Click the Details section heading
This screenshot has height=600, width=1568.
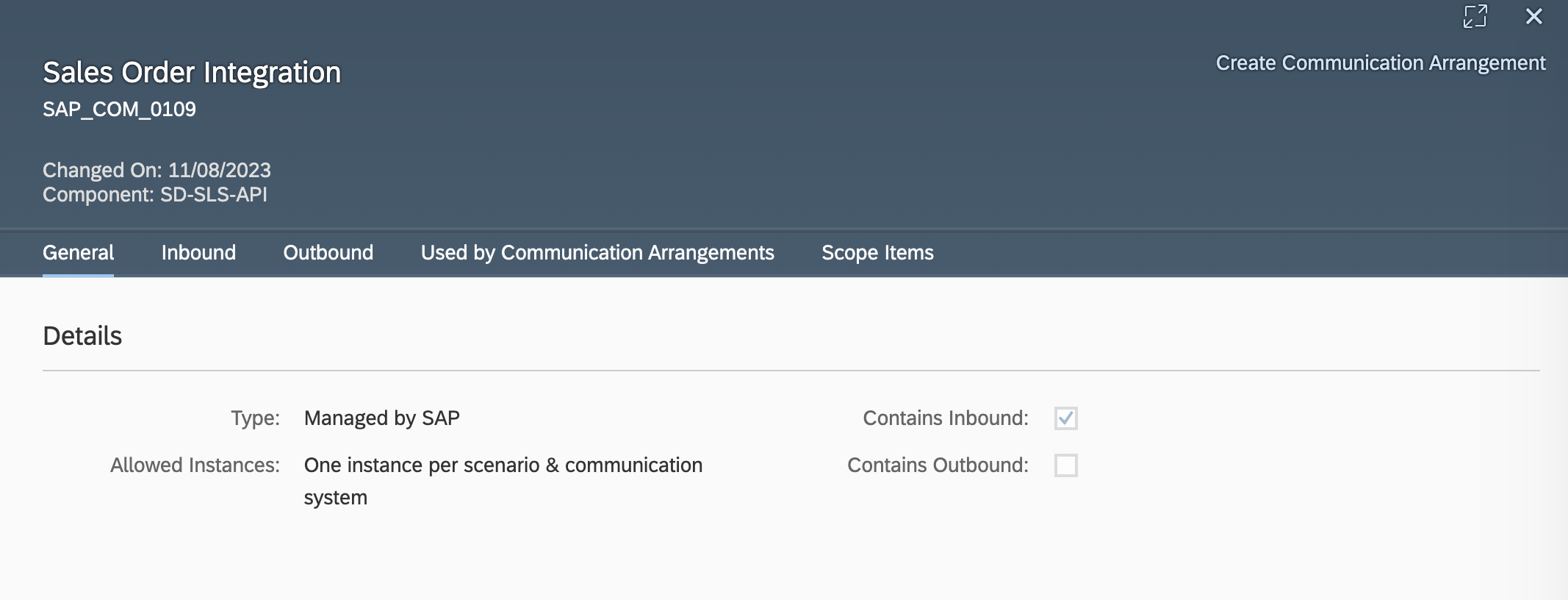coord(82,336)
